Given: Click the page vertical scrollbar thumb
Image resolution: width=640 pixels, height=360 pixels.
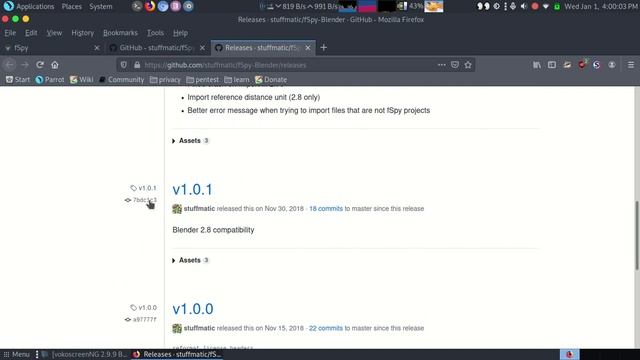Looking at the screenshot, I should (637, 235).
